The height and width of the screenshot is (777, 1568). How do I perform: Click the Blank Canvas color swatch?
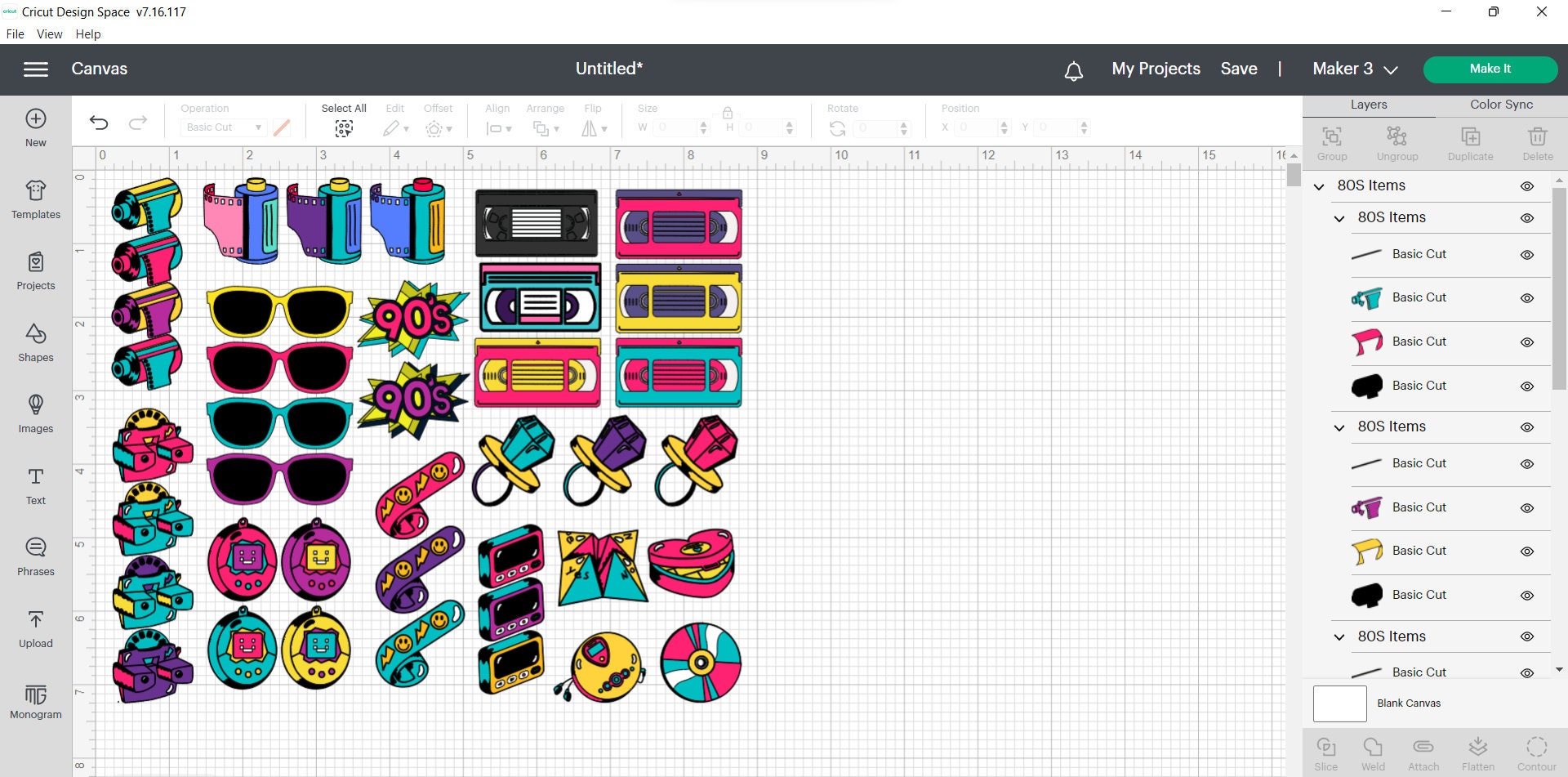[x=1339, y=703]
